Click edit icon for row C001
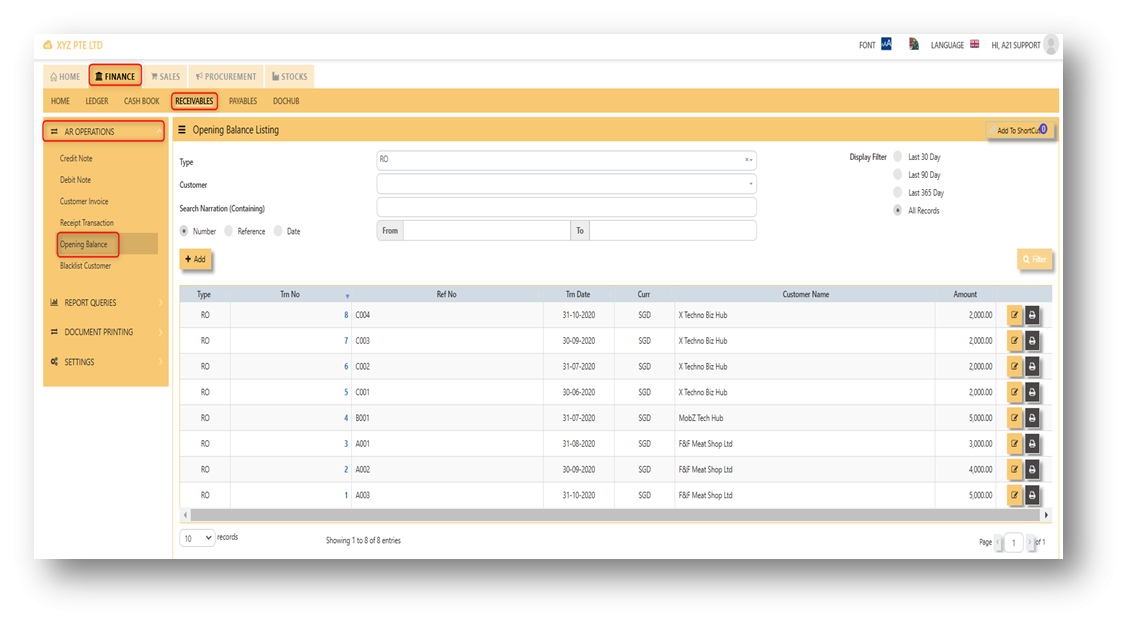 1015,392
